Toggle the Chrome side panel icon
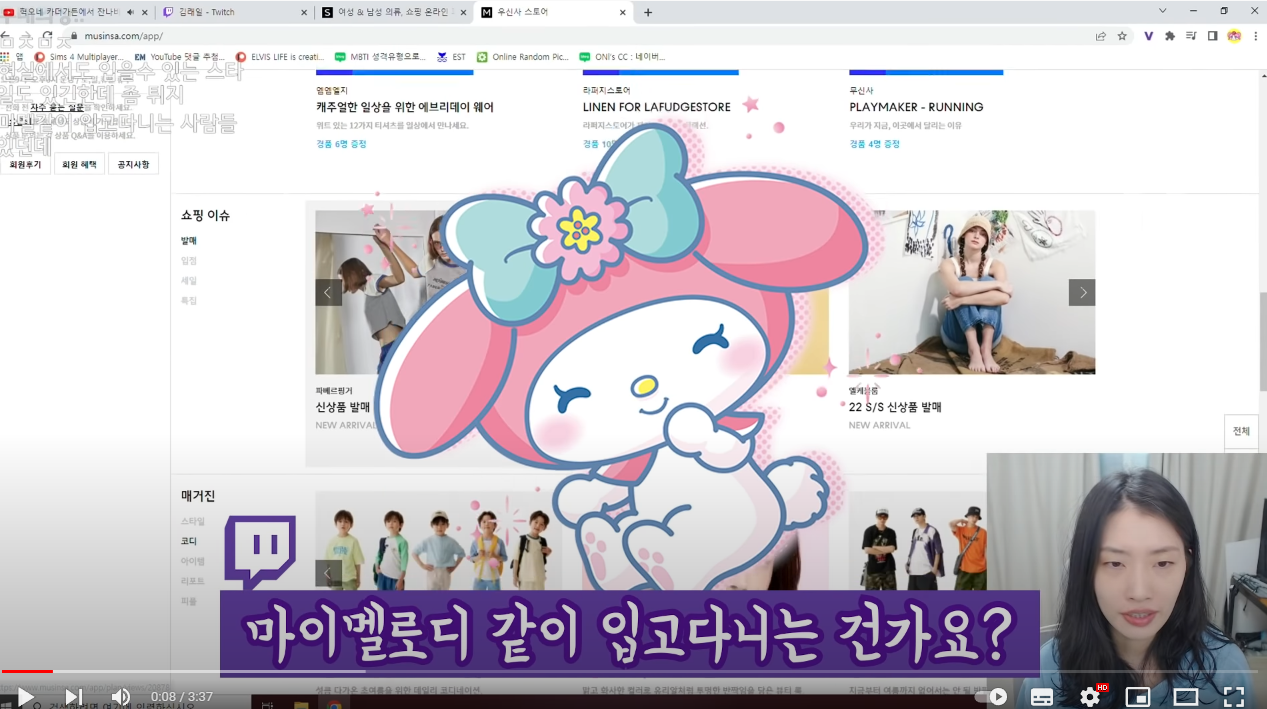This screenshot has width=1267, height=709. pos(1212,36)
